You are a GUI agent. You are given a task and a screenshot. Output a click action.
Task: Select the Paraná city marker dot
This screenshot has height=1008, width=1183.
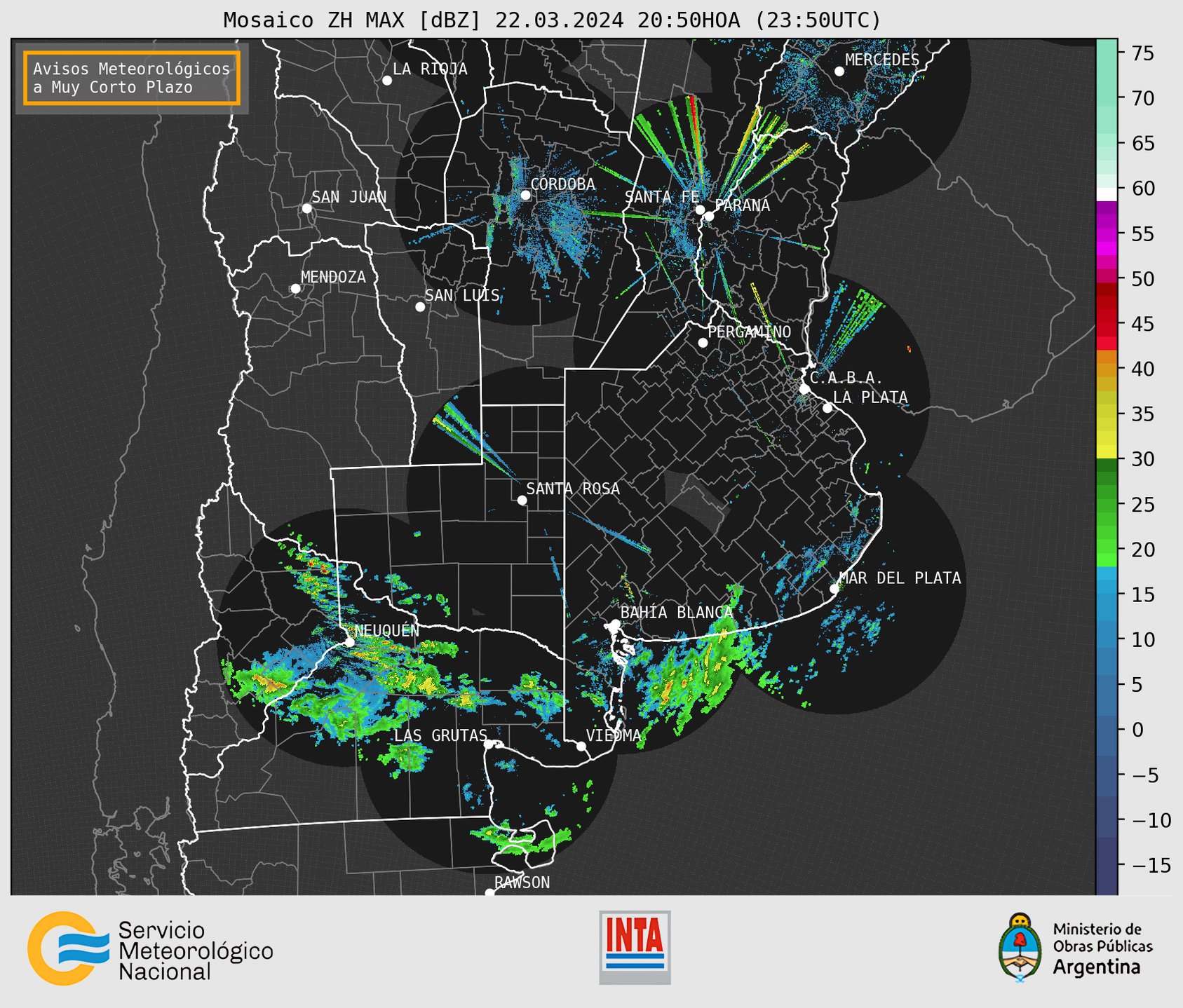(x=709, y=216)
